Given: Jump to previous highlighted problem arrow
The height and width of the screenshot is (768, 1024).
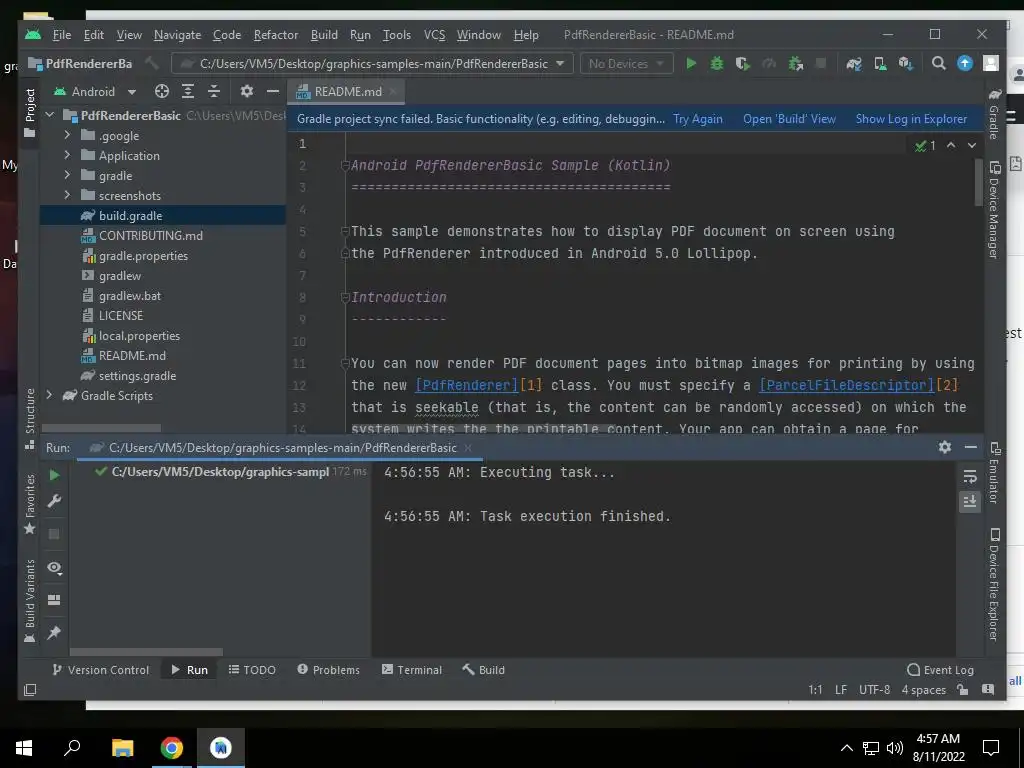Looking at the screenshot, I should coord(951,145).
